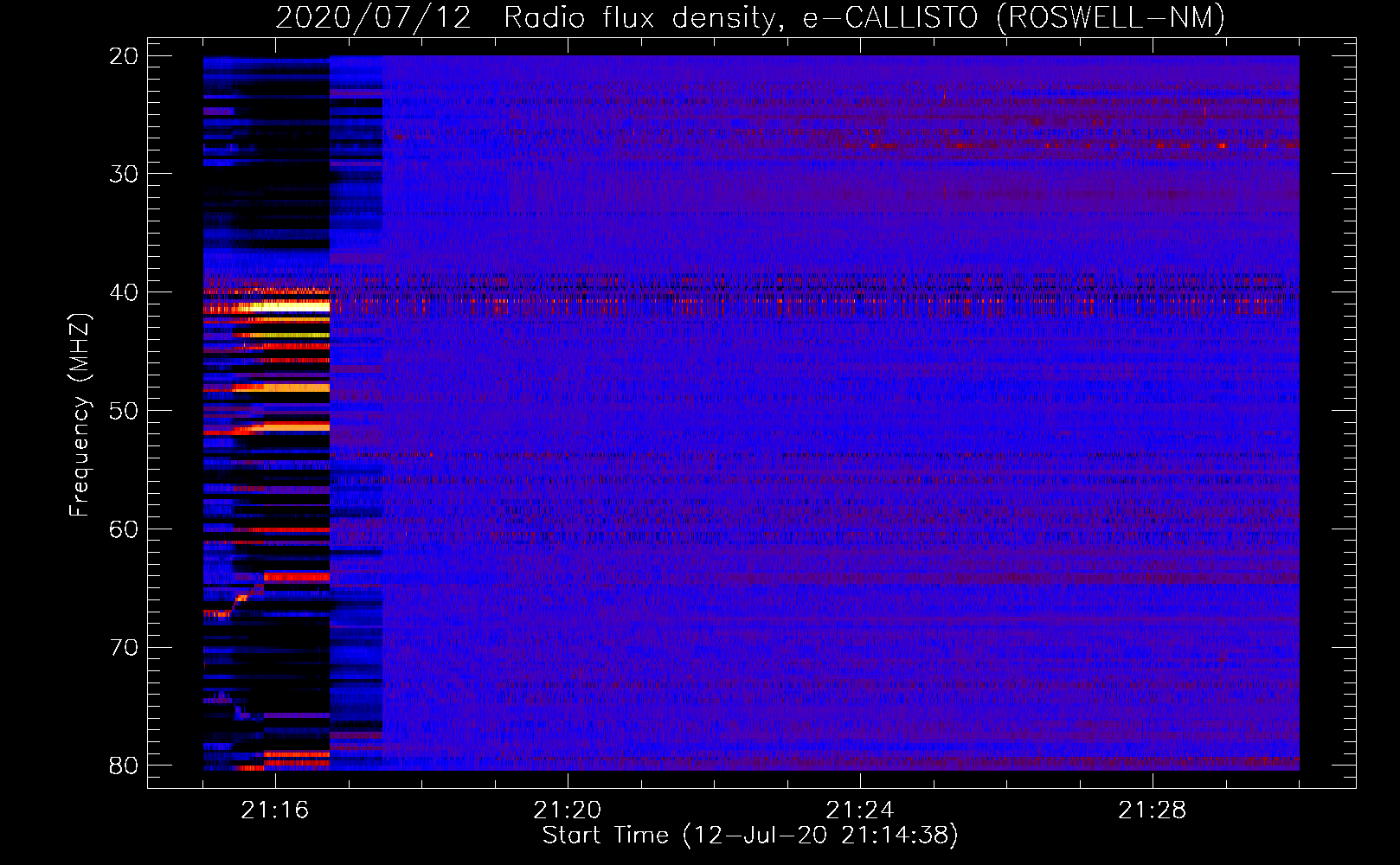Click the '60' frequency tick label
Screen dimensions: 1400x865
click(124, 529)
